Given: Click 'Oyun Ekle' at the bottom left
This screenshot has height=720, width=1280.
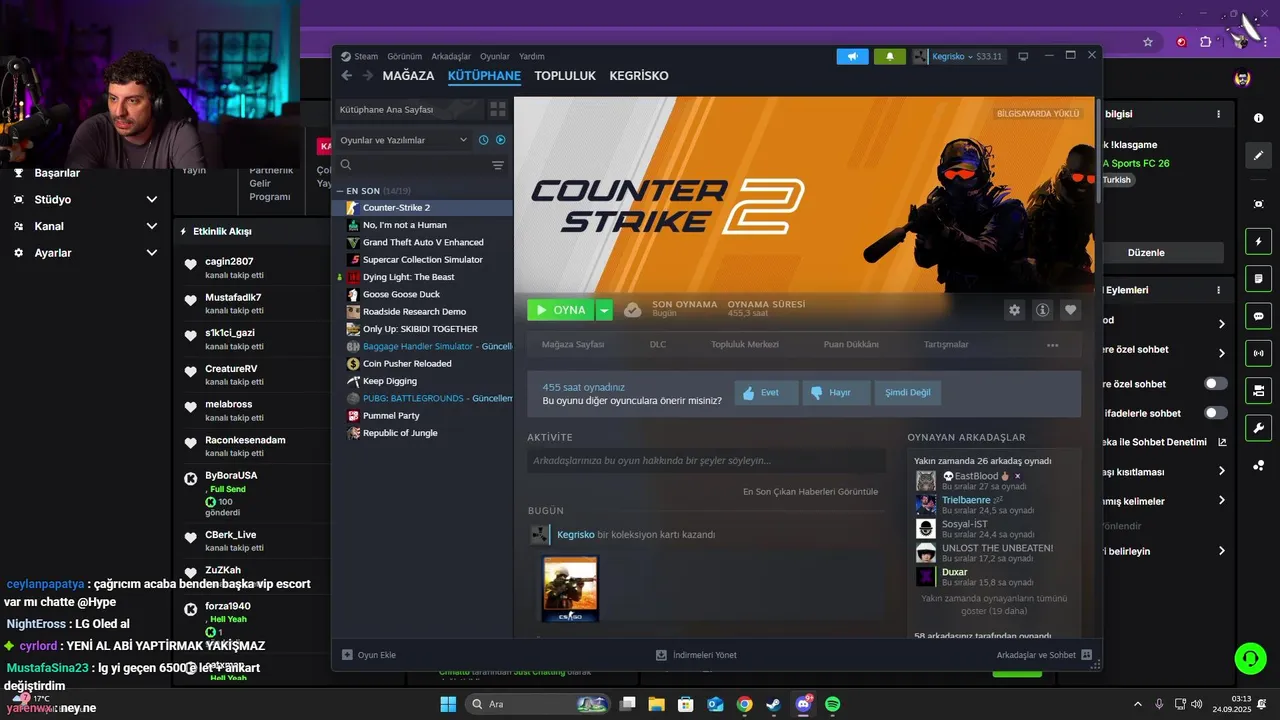Looking at the screenshot, I should (x=369, y=655).
